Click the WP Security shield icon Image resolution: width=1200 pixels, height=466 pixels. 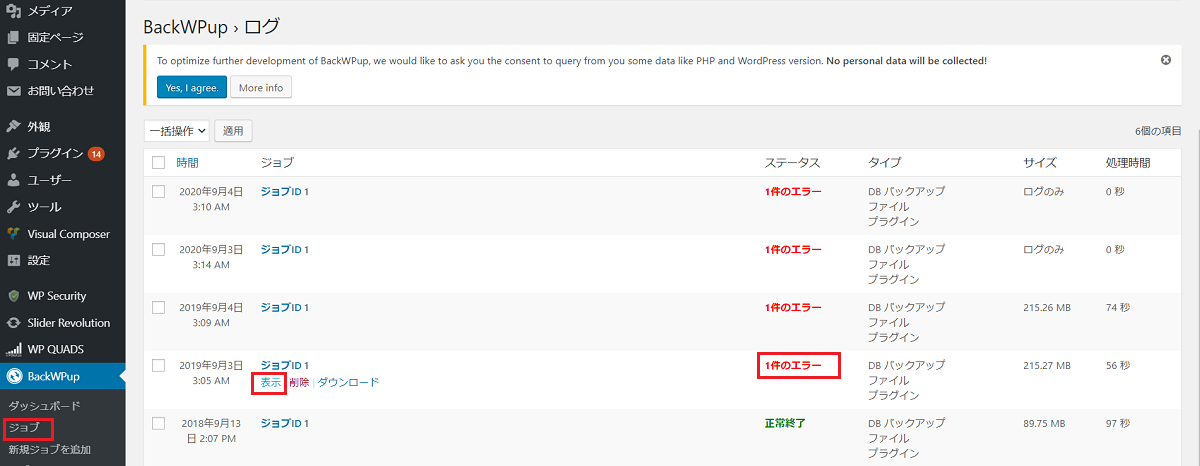(x=14, y=296)
